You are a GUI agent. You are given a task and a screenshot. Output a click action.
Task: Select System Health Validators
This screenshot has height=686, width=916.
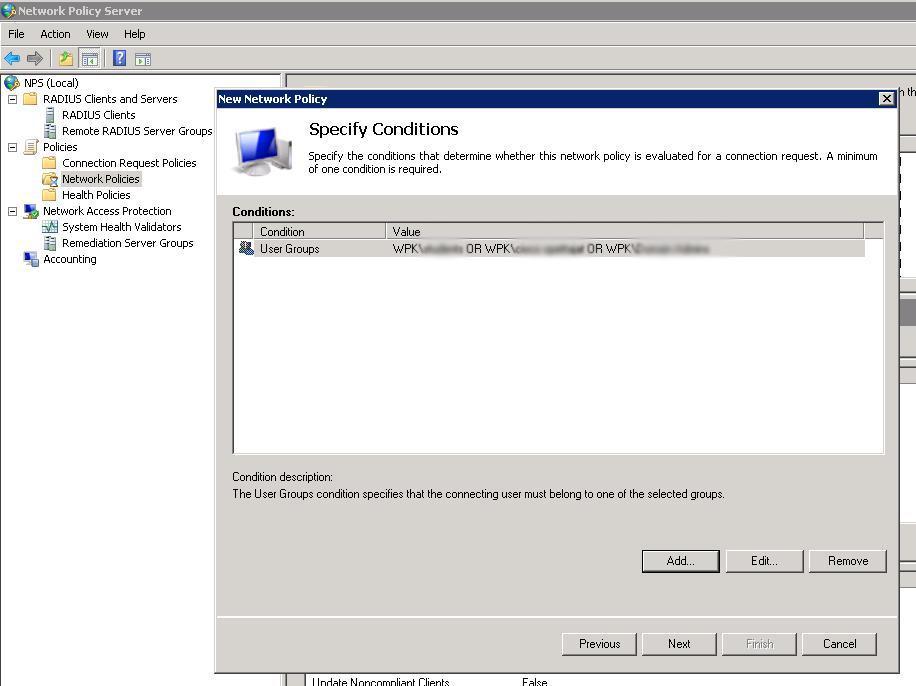click(122, 227)
